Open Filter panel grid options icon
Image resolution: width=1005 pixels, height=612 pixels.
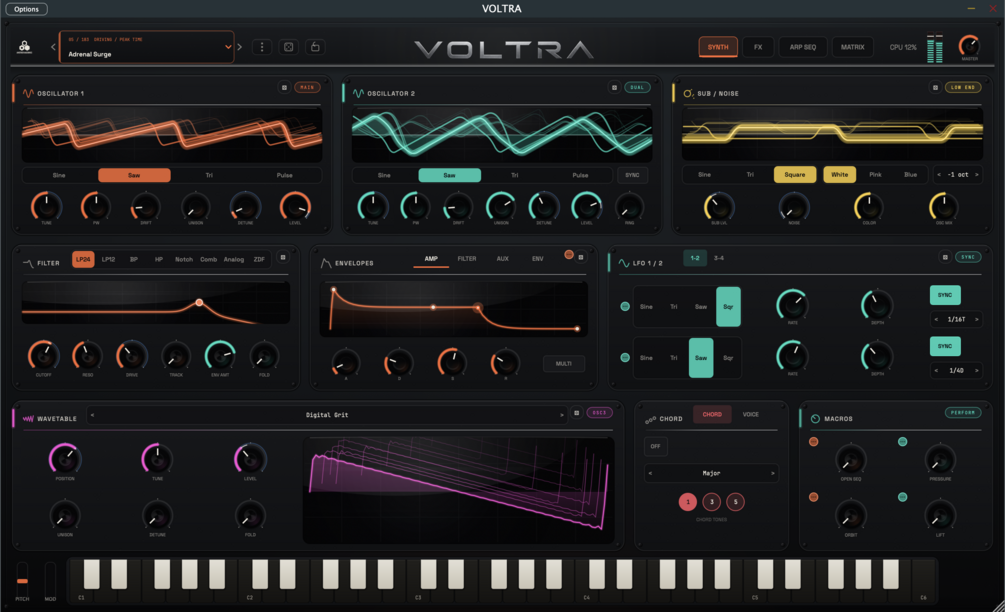pos(283,257)
